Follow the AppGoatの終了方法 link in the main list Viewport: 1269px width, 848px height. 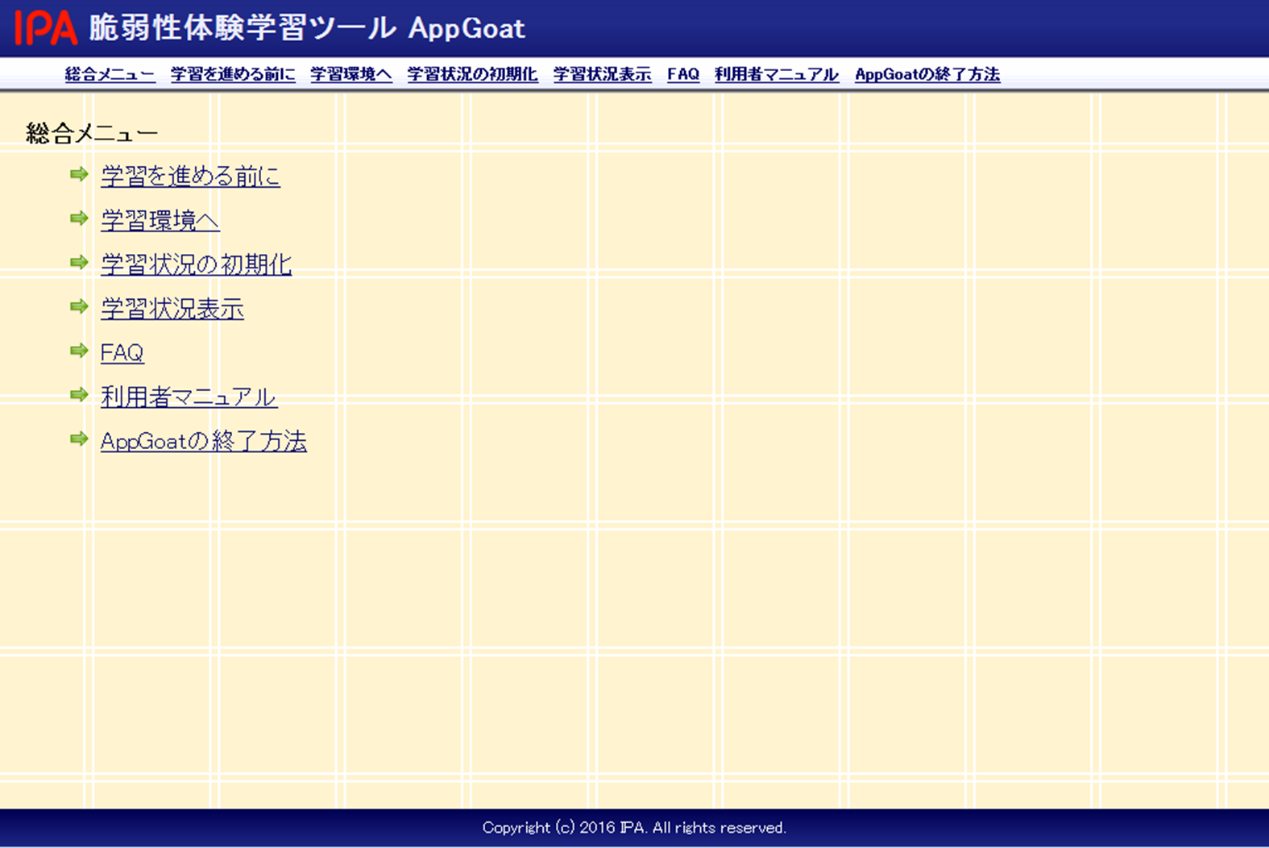[x=204, y=441]
